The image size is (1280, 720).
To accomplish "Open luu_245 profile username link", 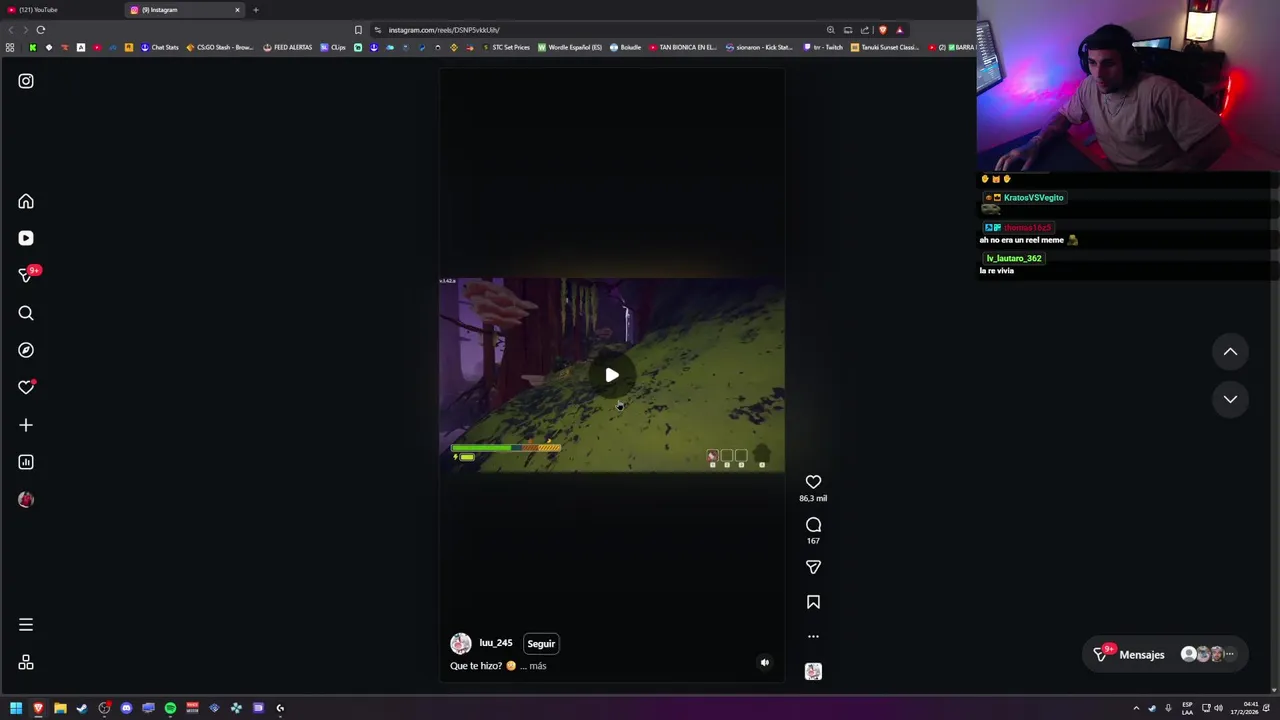I will pyautogui.click(x=496, y=643).
